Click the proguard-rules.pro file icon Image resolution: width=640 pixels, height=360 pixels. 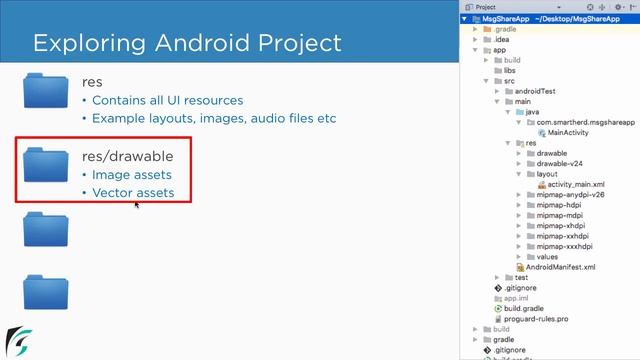pos(498,319)
